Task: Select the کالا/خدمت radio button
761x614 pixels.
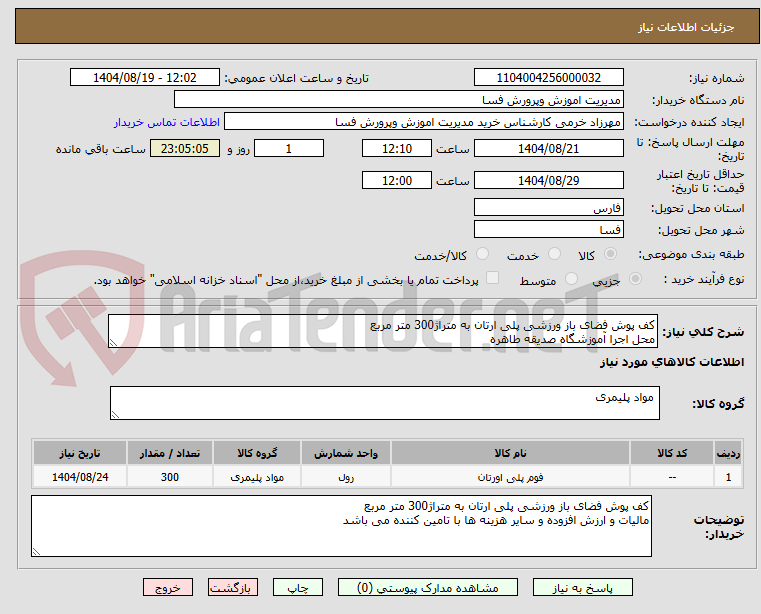Action: 482,253
